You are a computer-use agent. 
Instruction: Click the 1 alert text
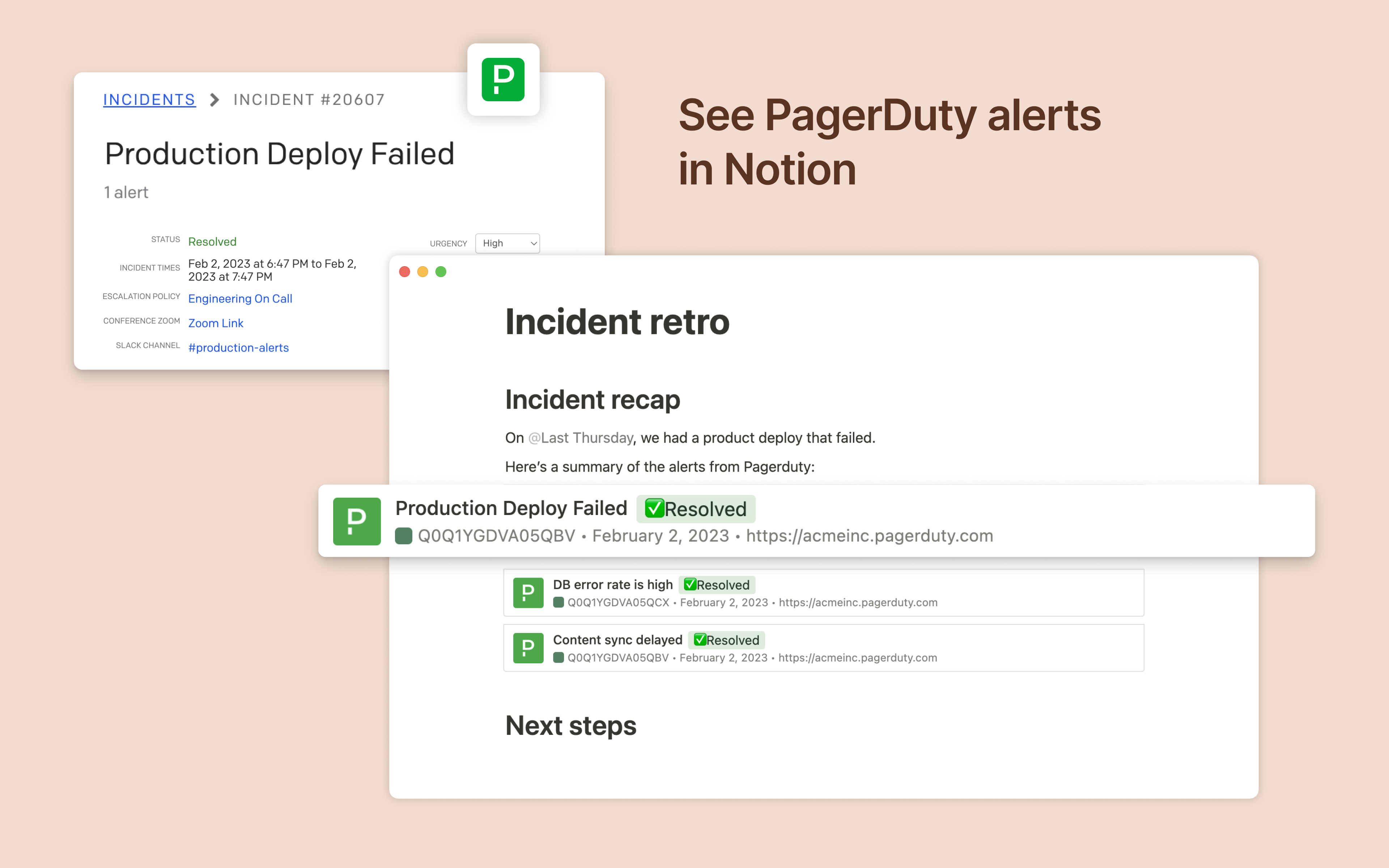pos(126,192)
